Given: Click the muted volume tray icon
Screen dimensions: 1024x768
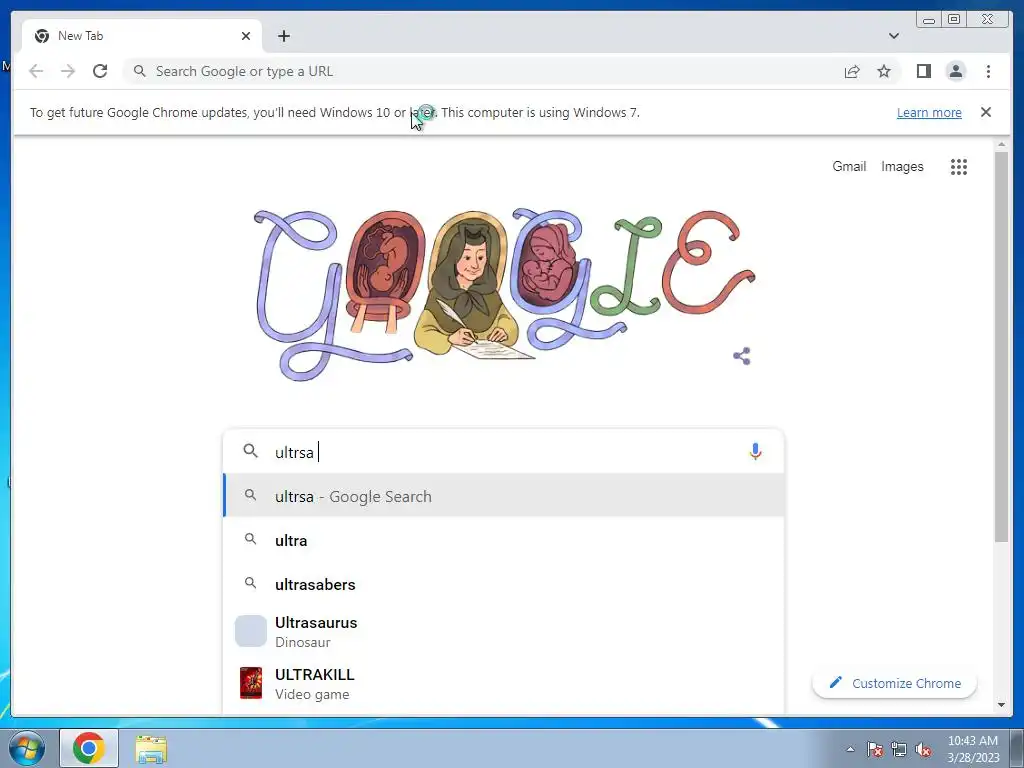Looking at the screenshot, I should tap(923, 749).
